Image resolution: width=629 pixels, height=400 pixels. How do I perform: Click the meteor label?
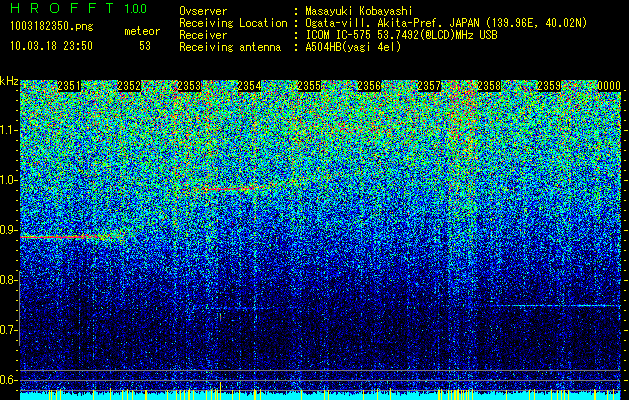point(142,31)
